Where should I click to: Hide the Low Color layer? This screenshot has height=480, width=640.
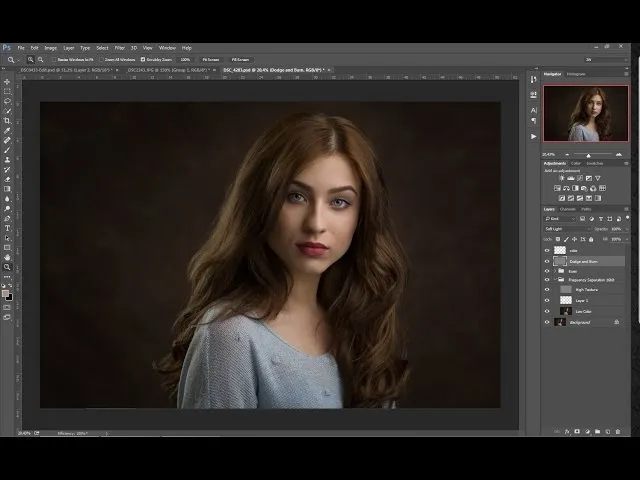point(547,311)
